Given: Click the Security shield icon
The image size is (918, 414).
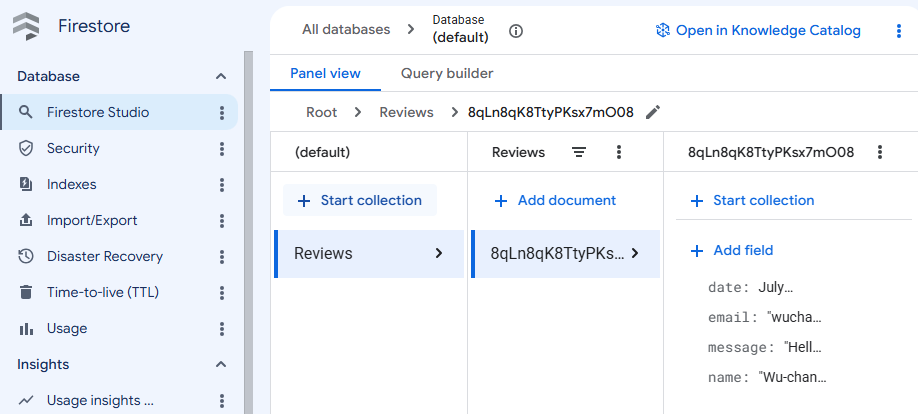Looking at the screenshot, I should click(26, 149).
